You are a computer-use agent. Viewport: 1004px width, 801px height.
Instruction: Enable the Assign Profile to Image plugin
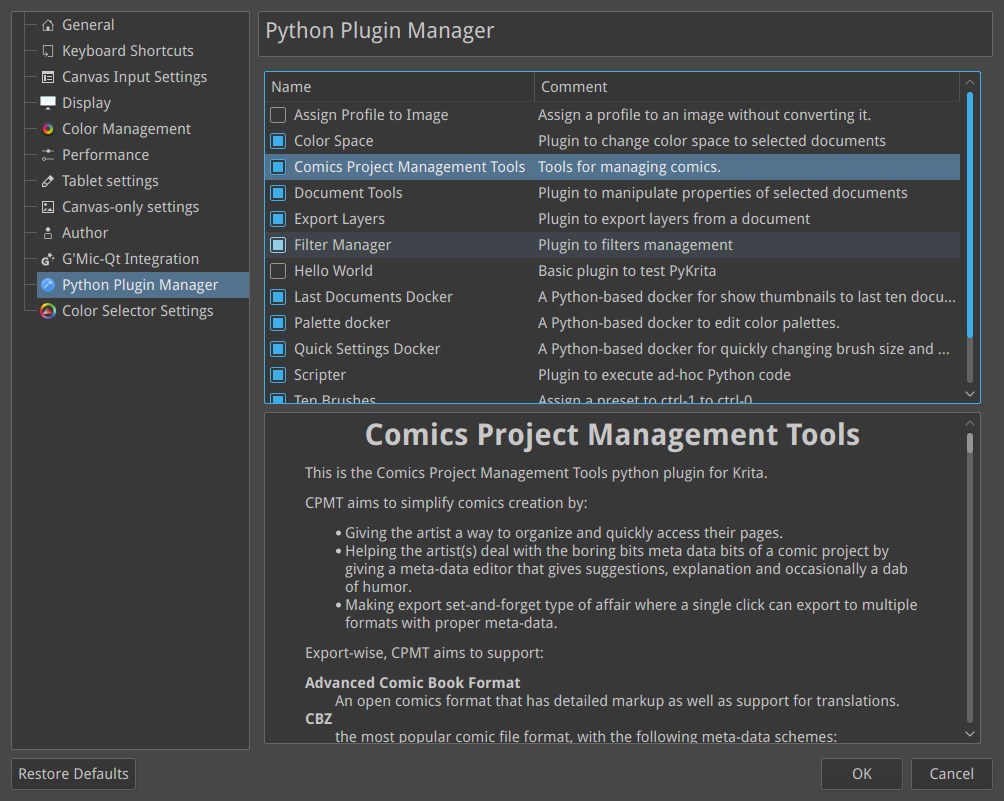(x=278, y=115)
